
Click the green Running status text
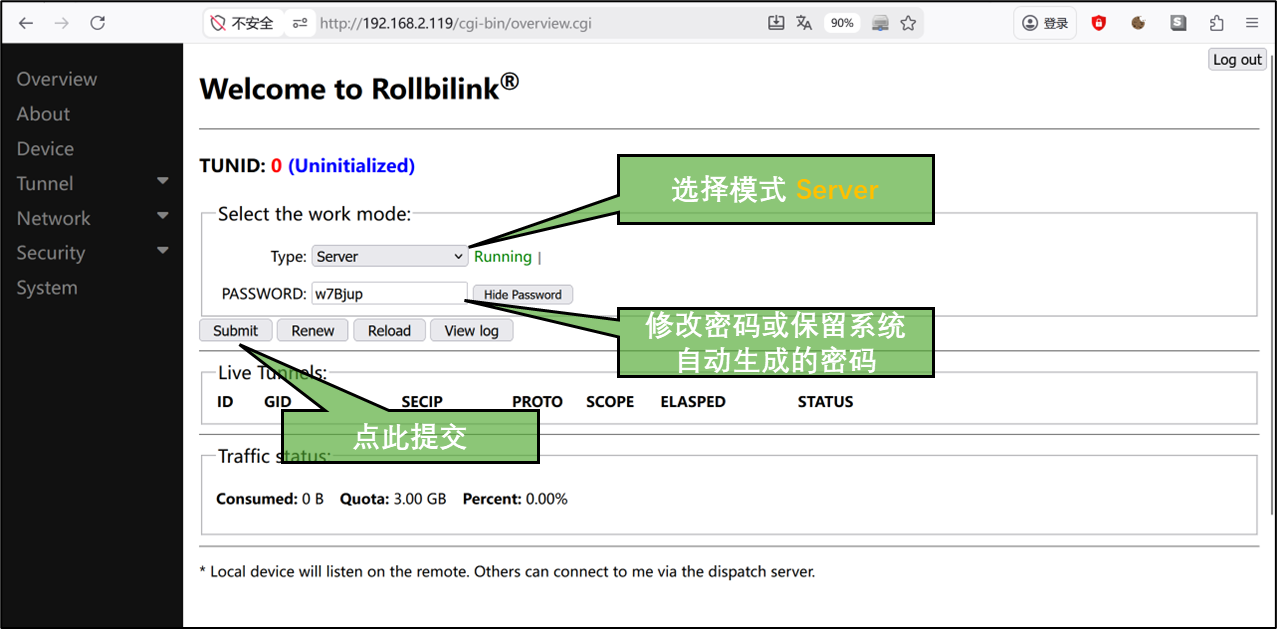click(503, 257)
